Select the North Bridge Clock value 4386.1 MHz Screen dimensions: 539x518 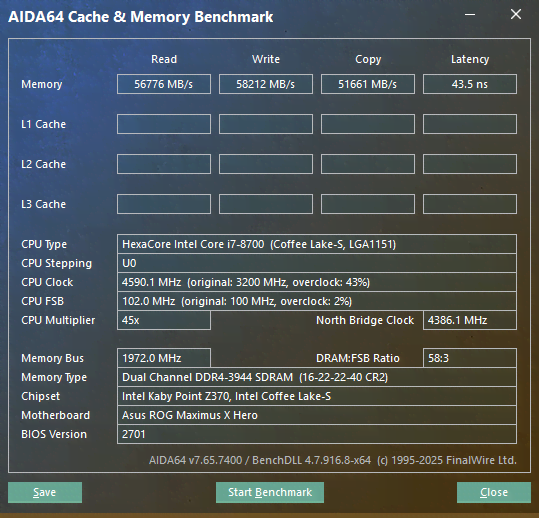(470, 320)
